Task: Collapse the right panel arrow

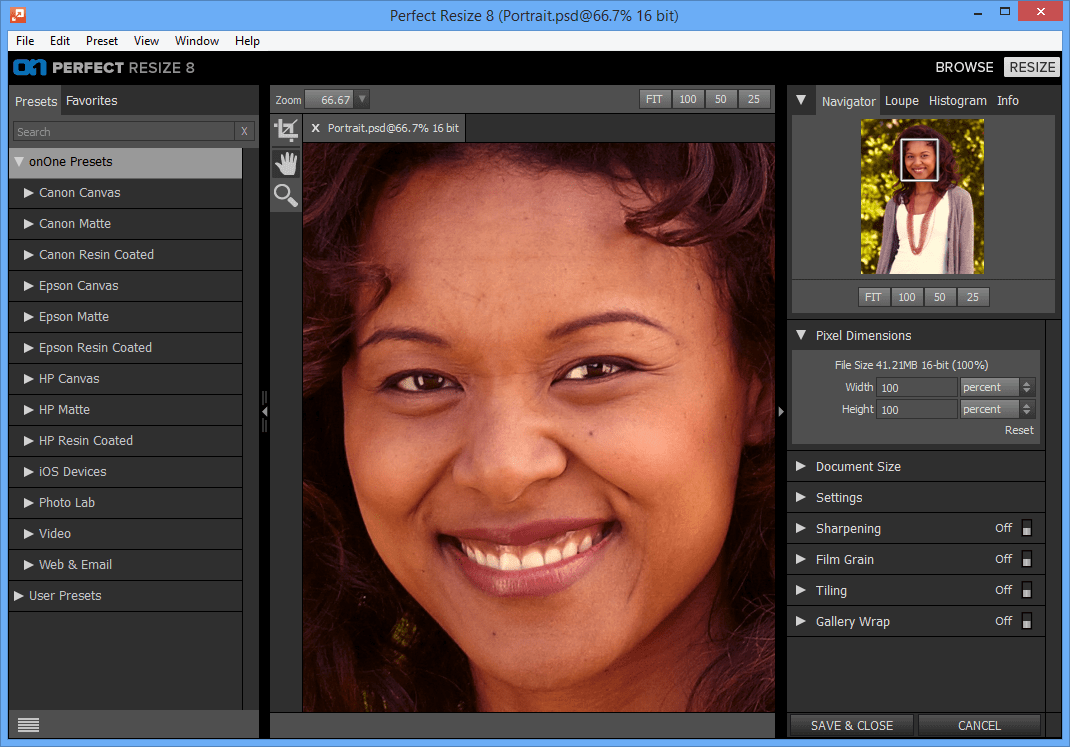Action: click(x=781, y=411)
